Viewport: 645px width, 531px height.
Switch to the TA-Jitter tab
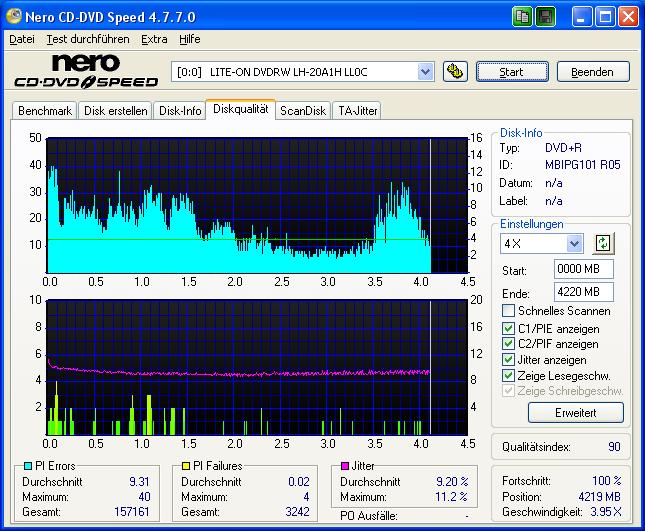click(357, 111)
